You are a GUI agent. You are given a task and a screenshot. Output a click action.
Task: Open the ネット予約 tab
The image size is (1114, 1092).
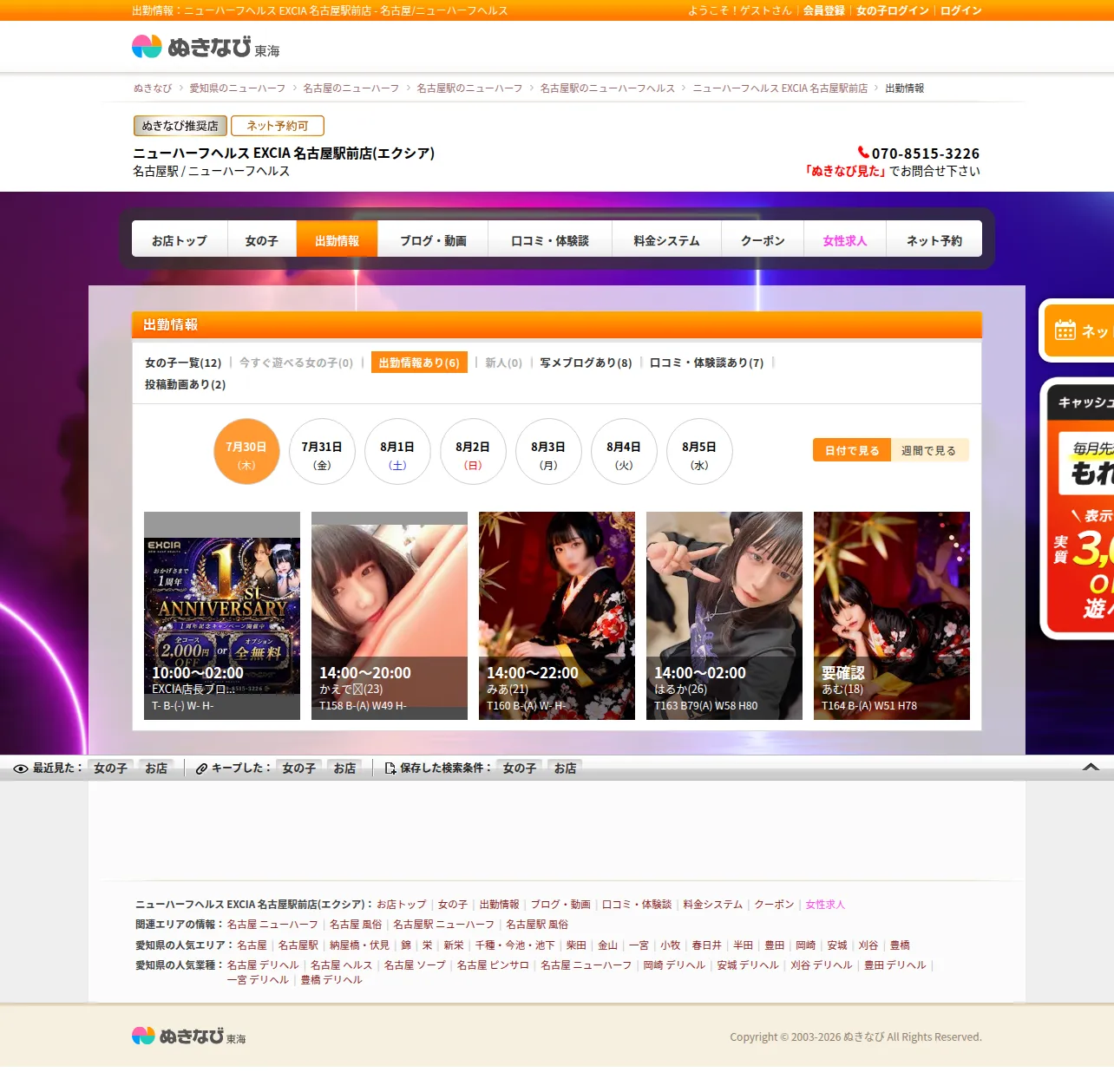tap(934, 240)
